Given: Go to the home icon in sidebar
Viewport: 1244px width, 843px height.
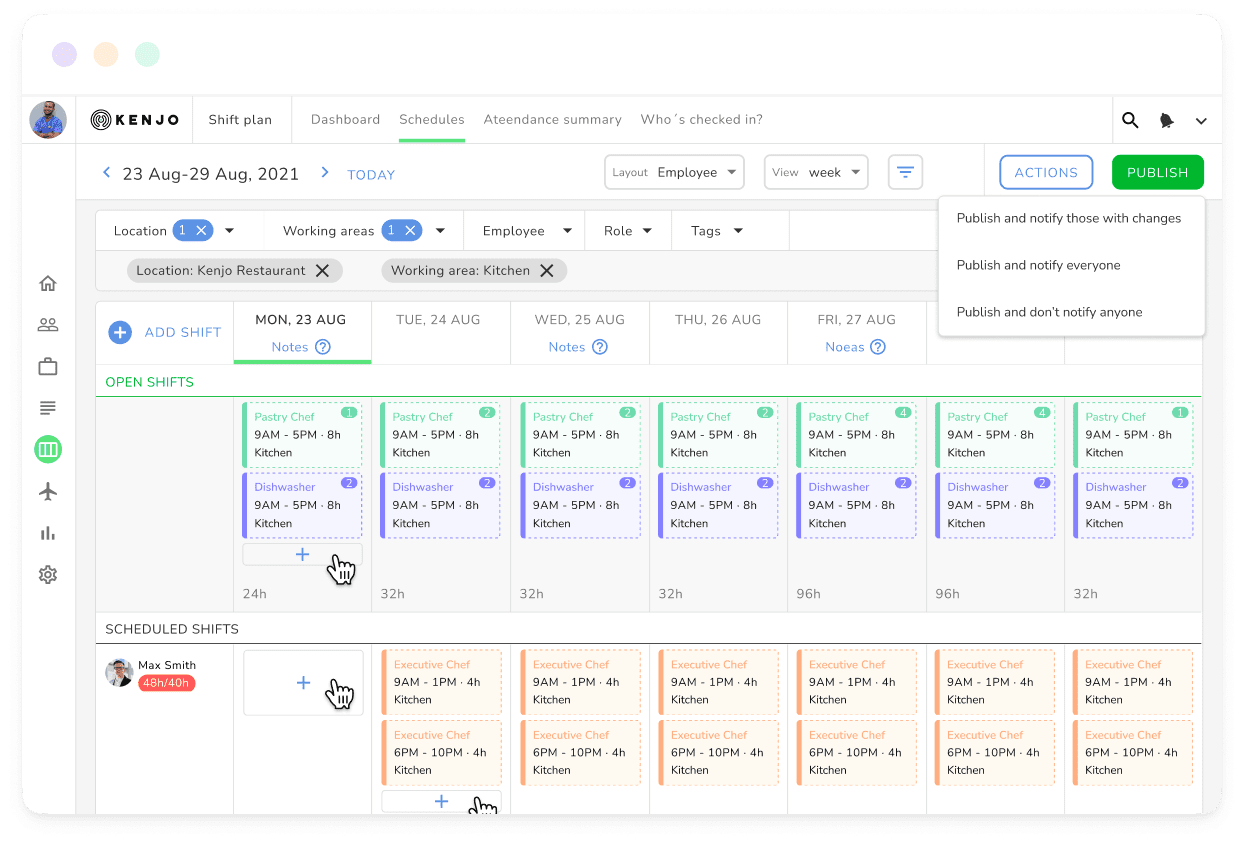Looking at the screenshot, I should 48,283.
